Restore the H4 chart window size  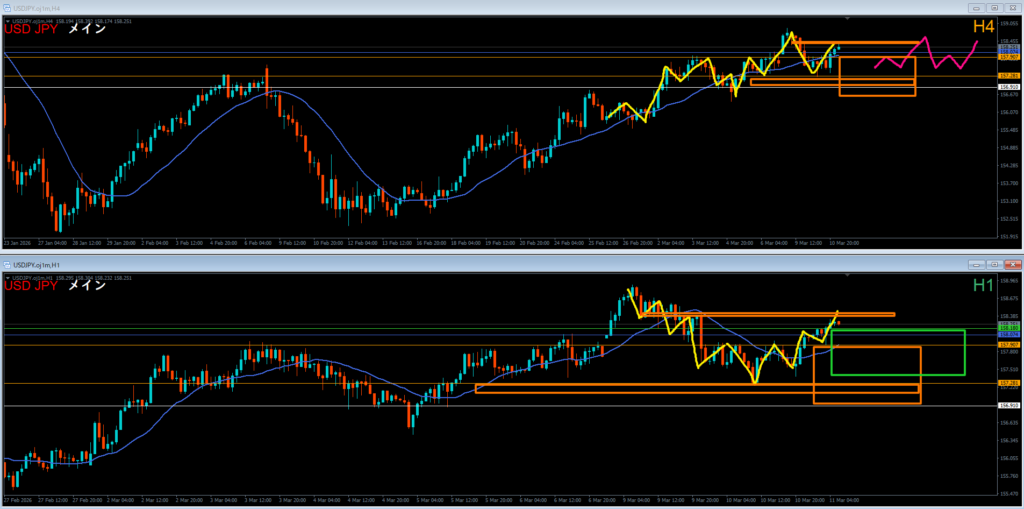[993, 9]
